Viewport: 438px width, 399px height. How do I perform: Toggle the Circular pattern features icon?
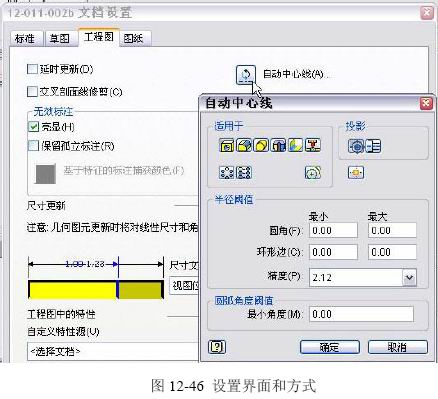(227, 173)
